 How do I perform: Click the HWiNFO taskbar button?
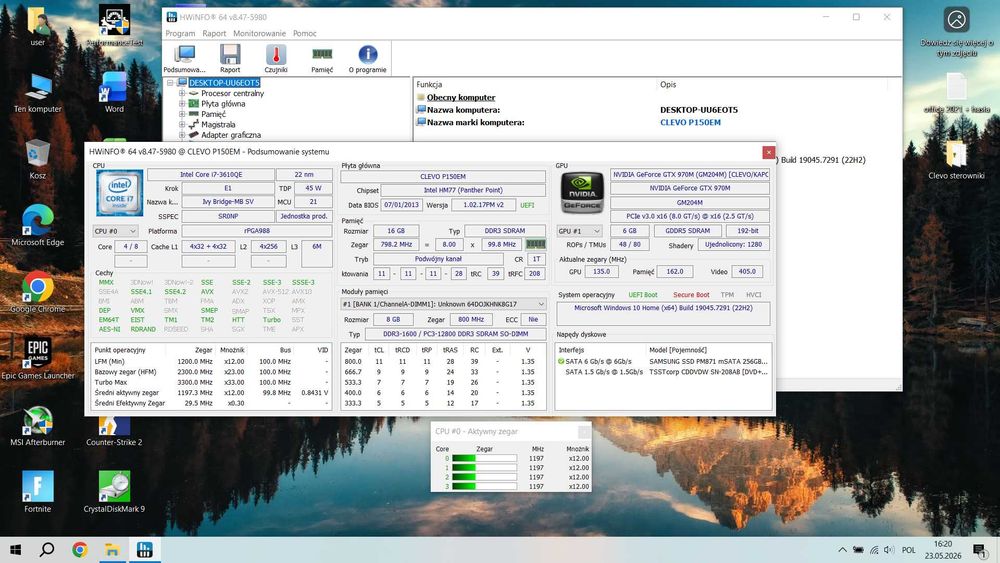point(145,550)
